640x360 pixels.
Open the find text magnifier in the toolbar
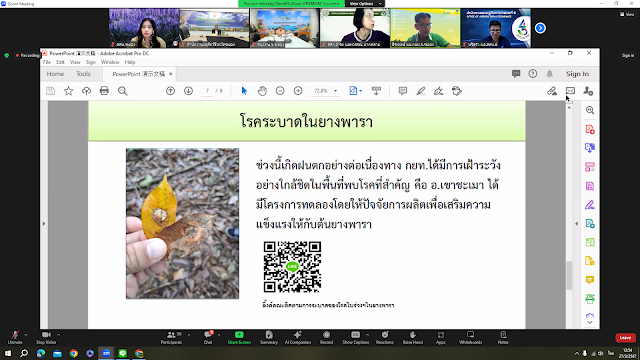tap(122, 91)
